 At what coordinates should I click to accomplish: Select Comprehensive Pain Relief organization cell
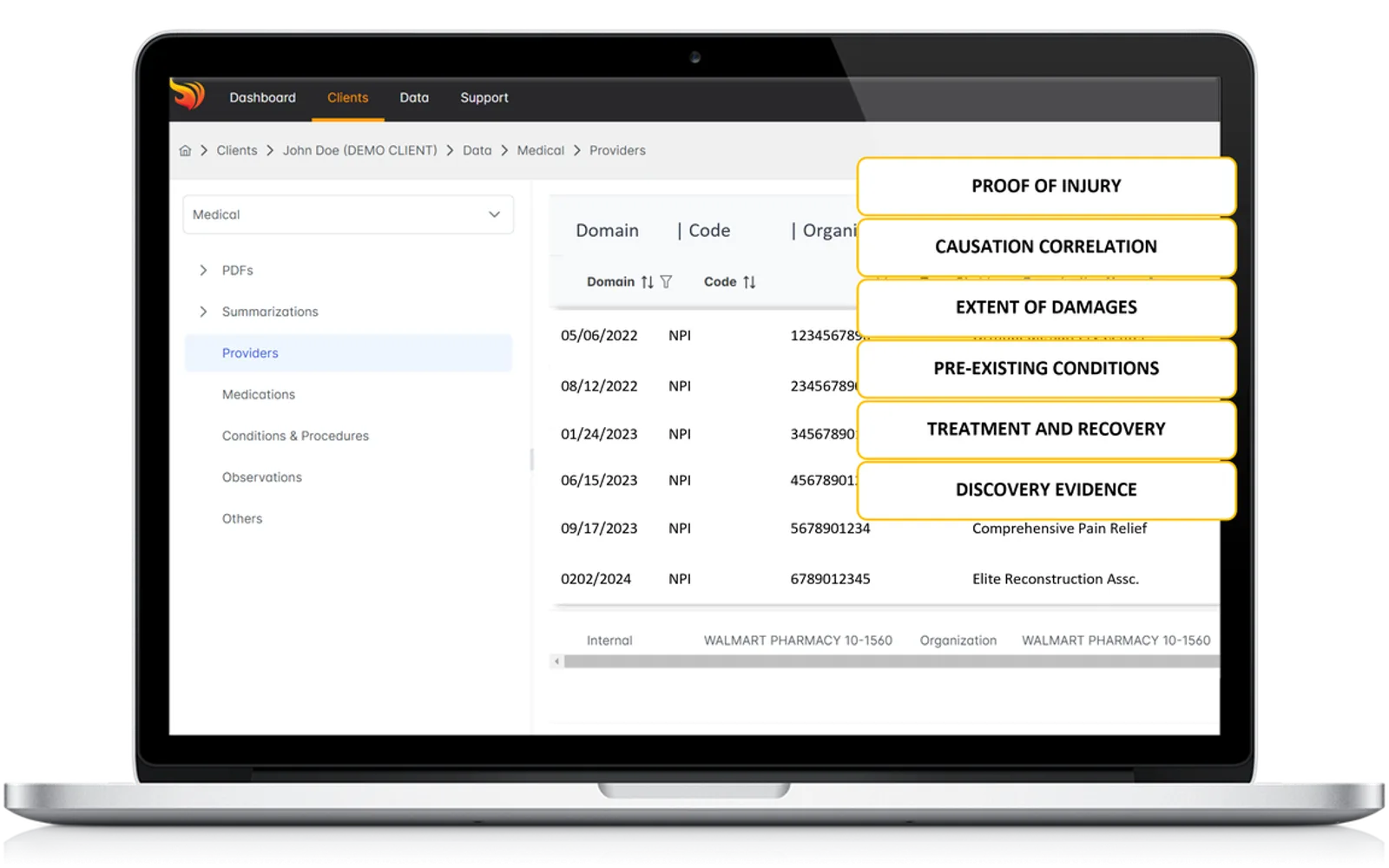pyautogui.click(x=1059, y=529)
